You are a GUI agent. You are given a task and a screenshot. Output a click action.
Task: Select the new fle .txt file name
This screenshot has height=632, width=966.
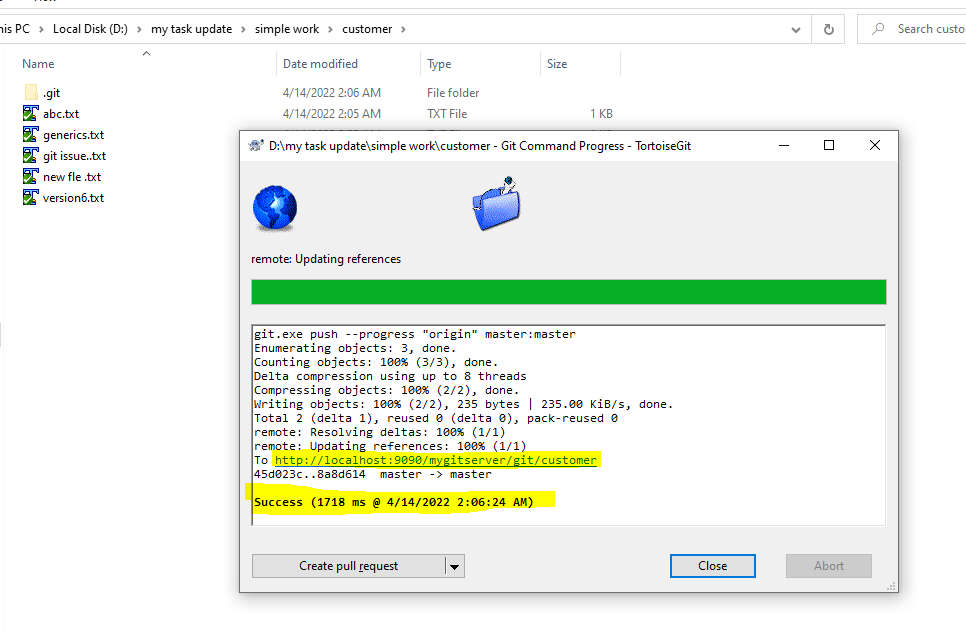tap(72, 177)
